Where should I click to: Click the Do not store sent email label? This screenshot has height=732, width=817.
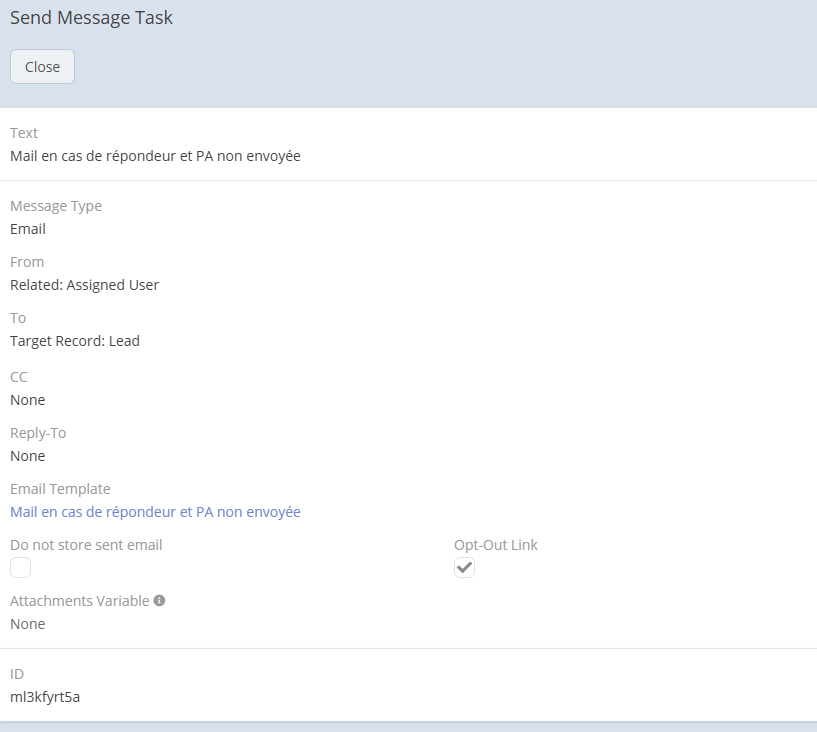(x=86, y=545)
